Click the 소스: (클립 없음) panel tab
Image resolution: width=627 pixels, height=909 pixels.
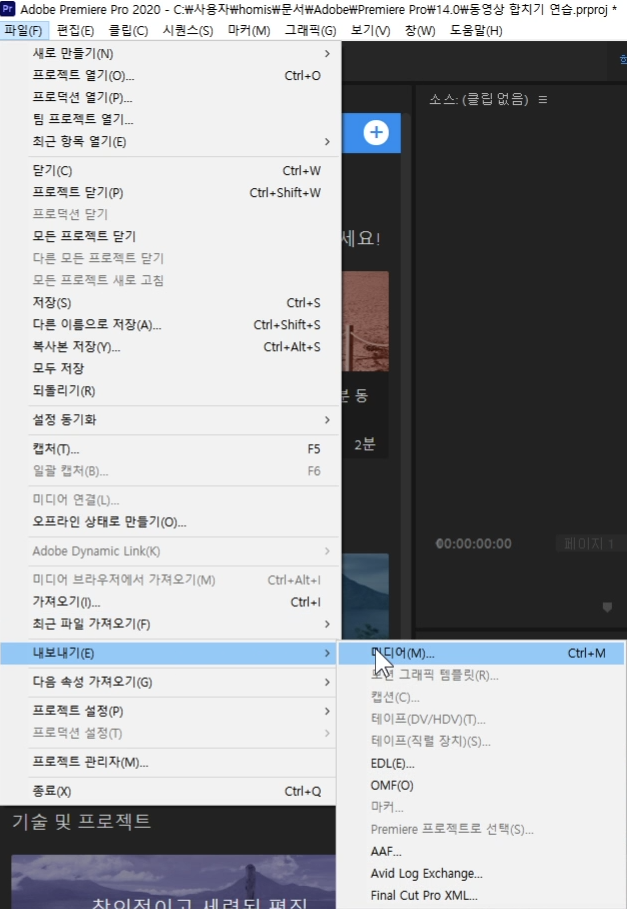[x=479, y=100]
